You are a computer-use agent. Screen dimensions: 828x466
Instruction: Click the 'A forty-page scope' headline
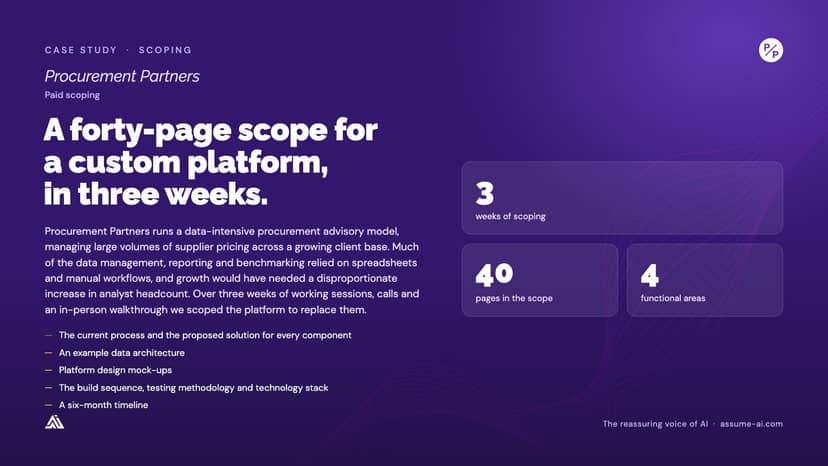point(210,161)
